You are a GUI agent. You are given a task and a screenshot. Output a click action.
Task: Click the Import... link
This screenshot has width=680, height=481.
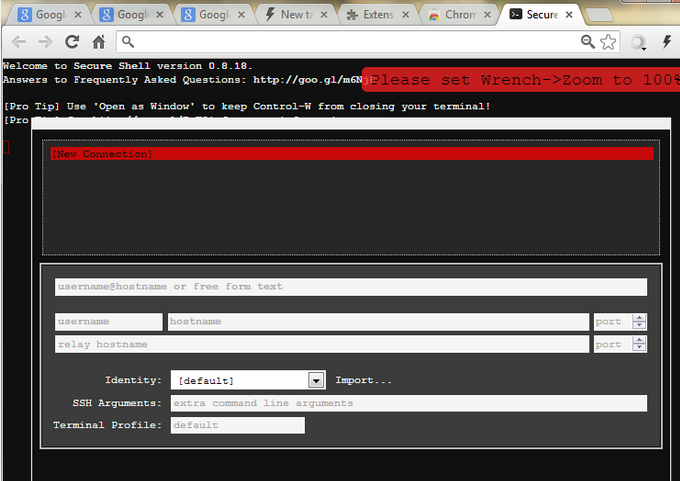(363, 381)
